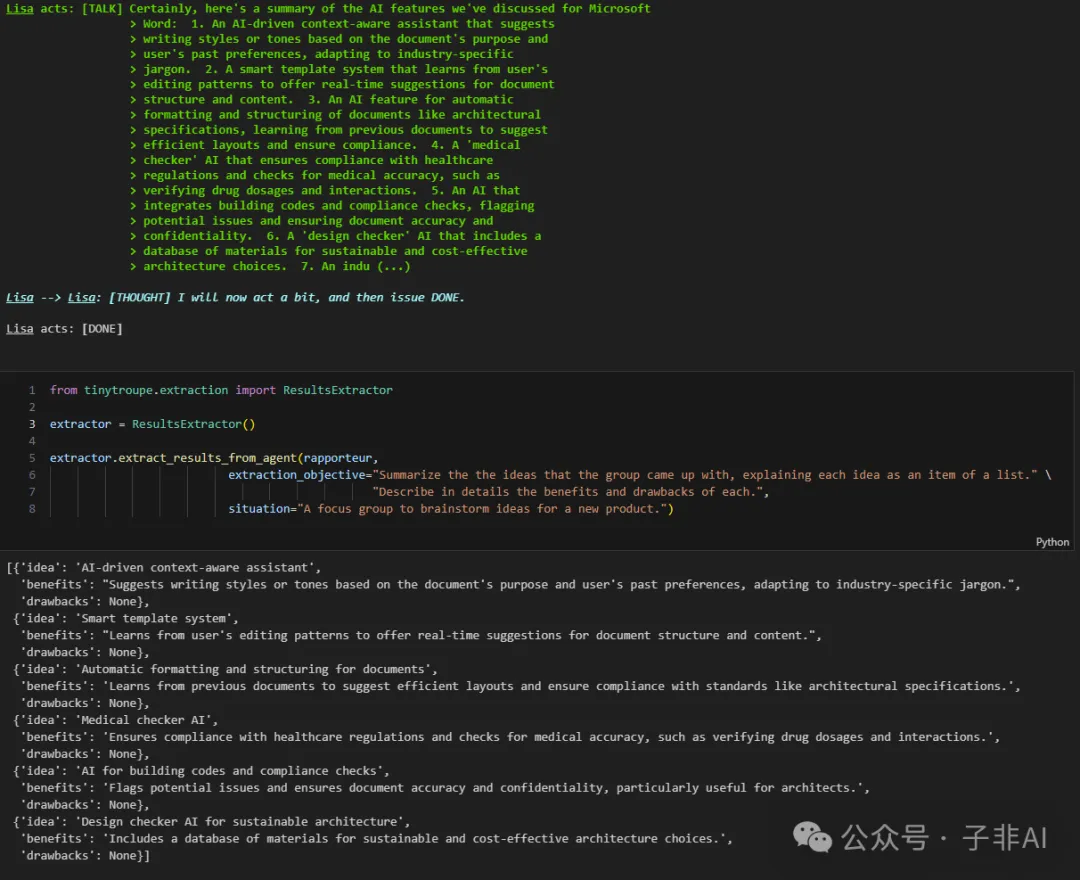Click the Lisa link before acts: [DONE]

pos(19,328)
